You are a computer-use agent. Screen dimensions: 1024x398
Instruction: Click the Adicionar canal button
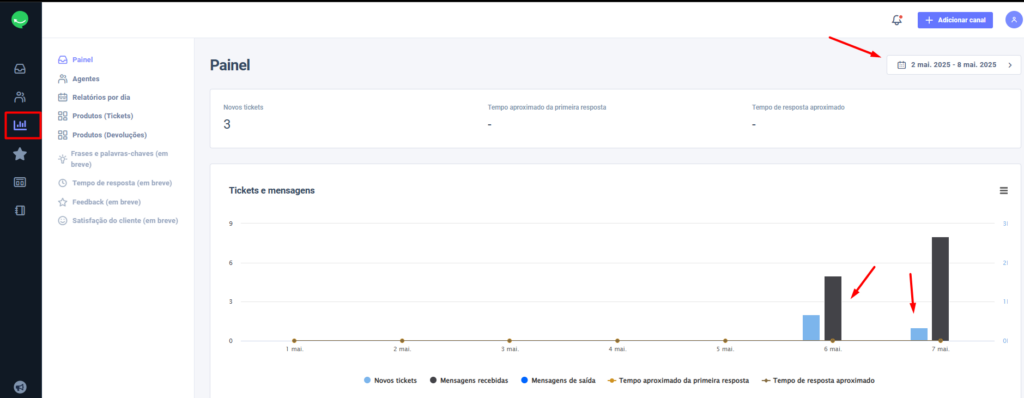(x=955, y=20)
